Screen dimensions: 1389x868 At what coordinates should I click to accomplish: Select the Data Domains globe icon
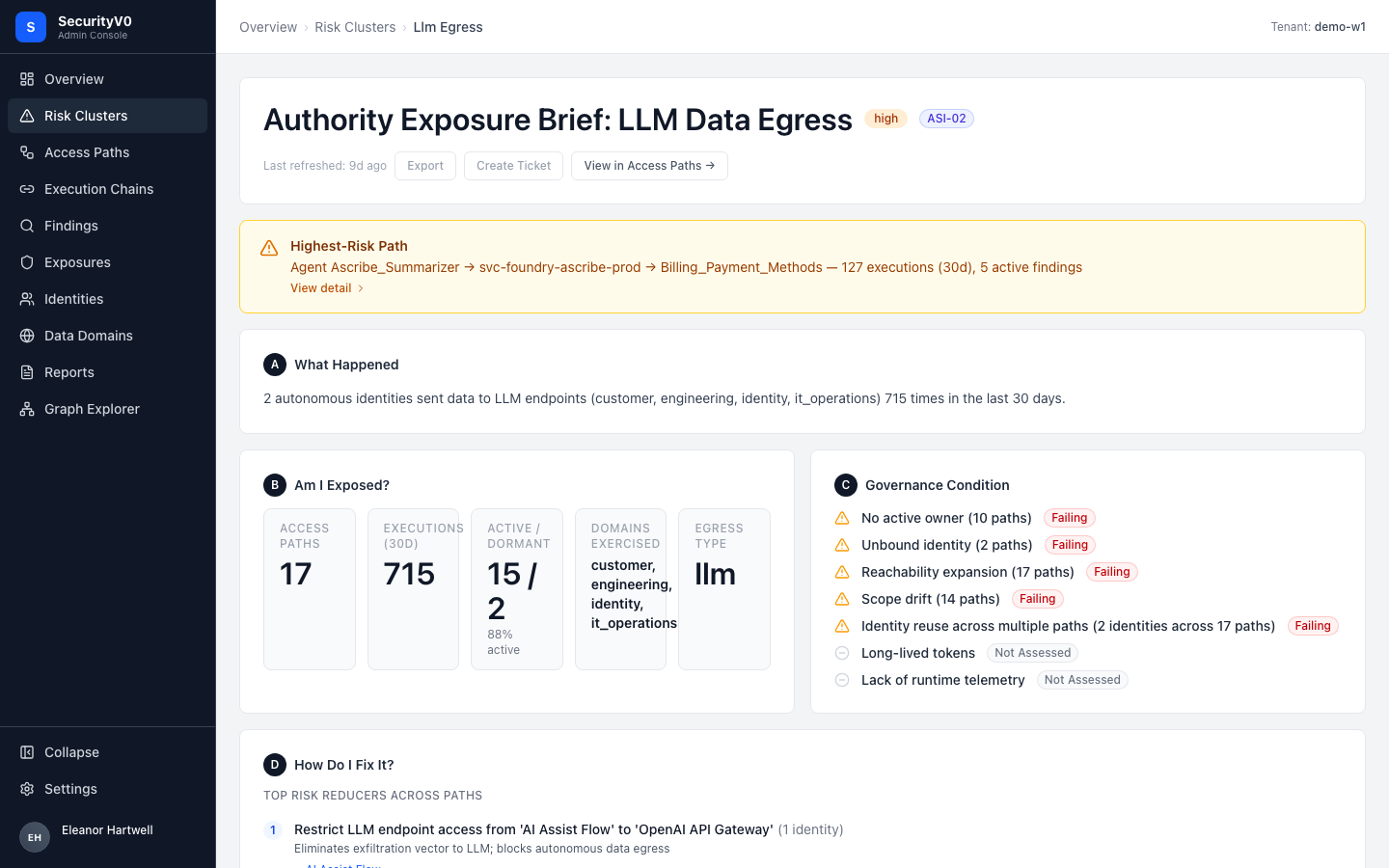[x=27, y=336]
